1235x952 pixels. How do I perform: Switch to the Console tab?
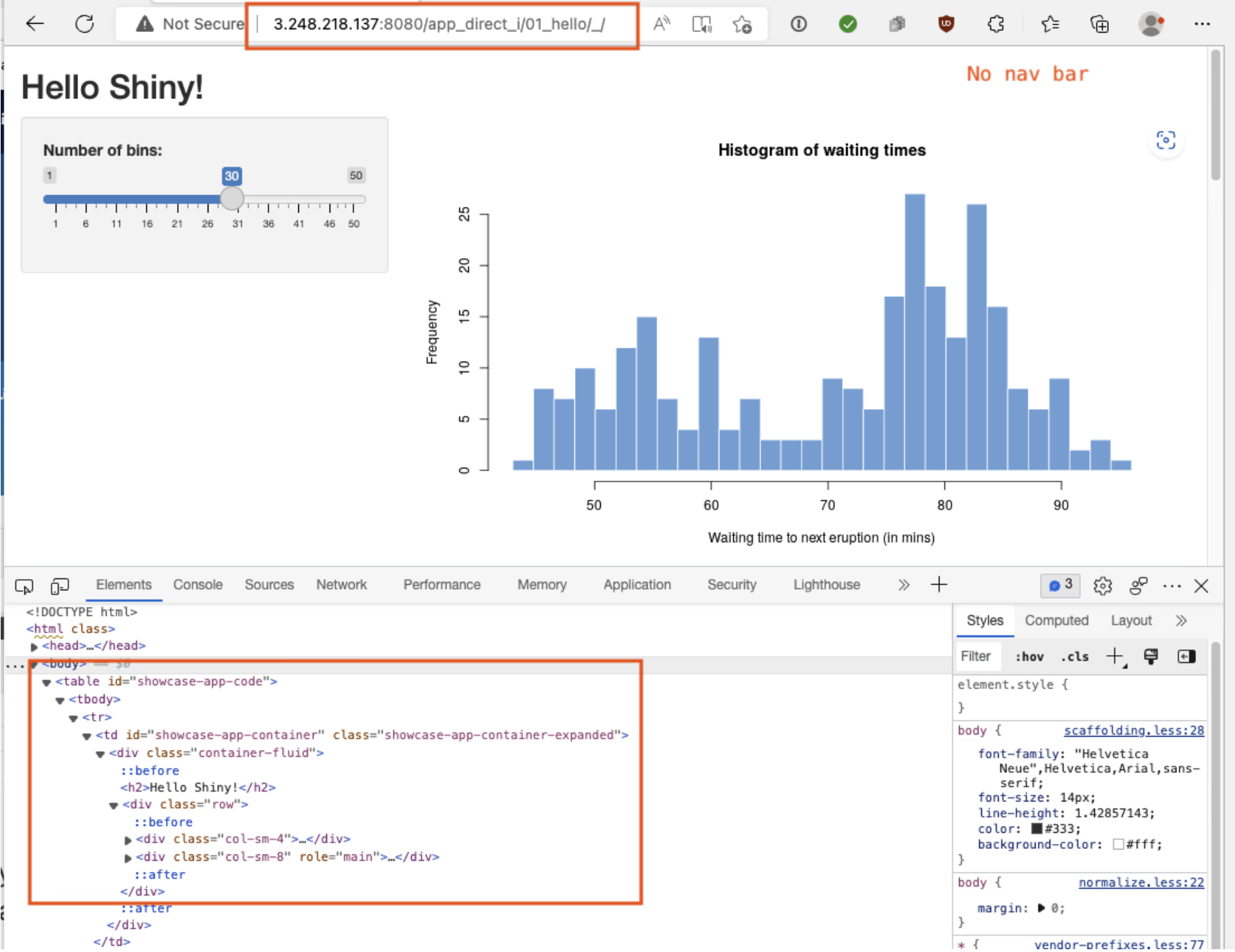pos(197,585)
